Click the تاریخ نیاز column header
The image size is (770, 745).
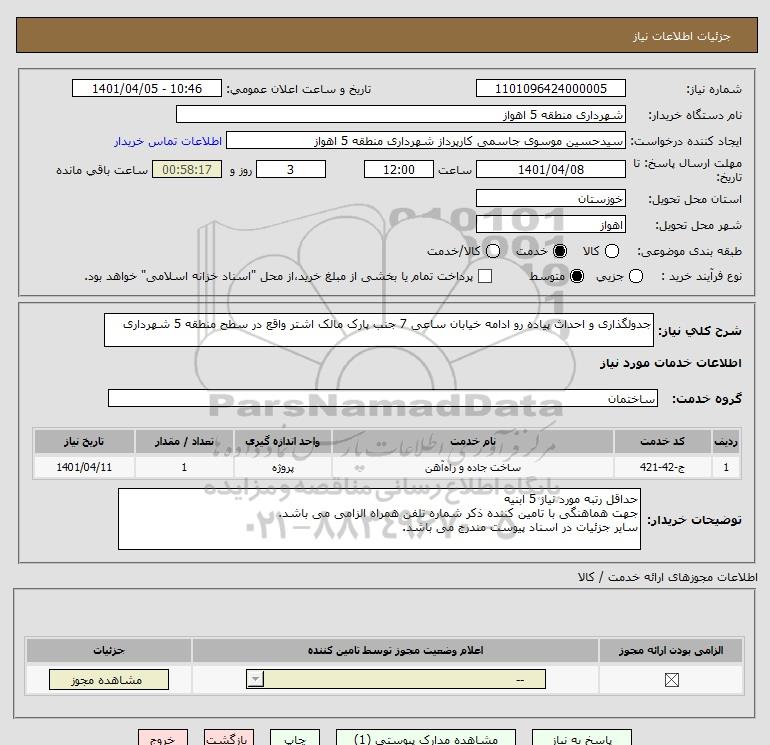84,441
